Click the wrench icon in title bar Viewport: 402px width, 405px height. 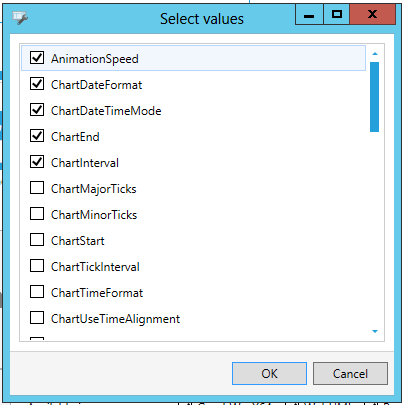click(x=20, y=18)
